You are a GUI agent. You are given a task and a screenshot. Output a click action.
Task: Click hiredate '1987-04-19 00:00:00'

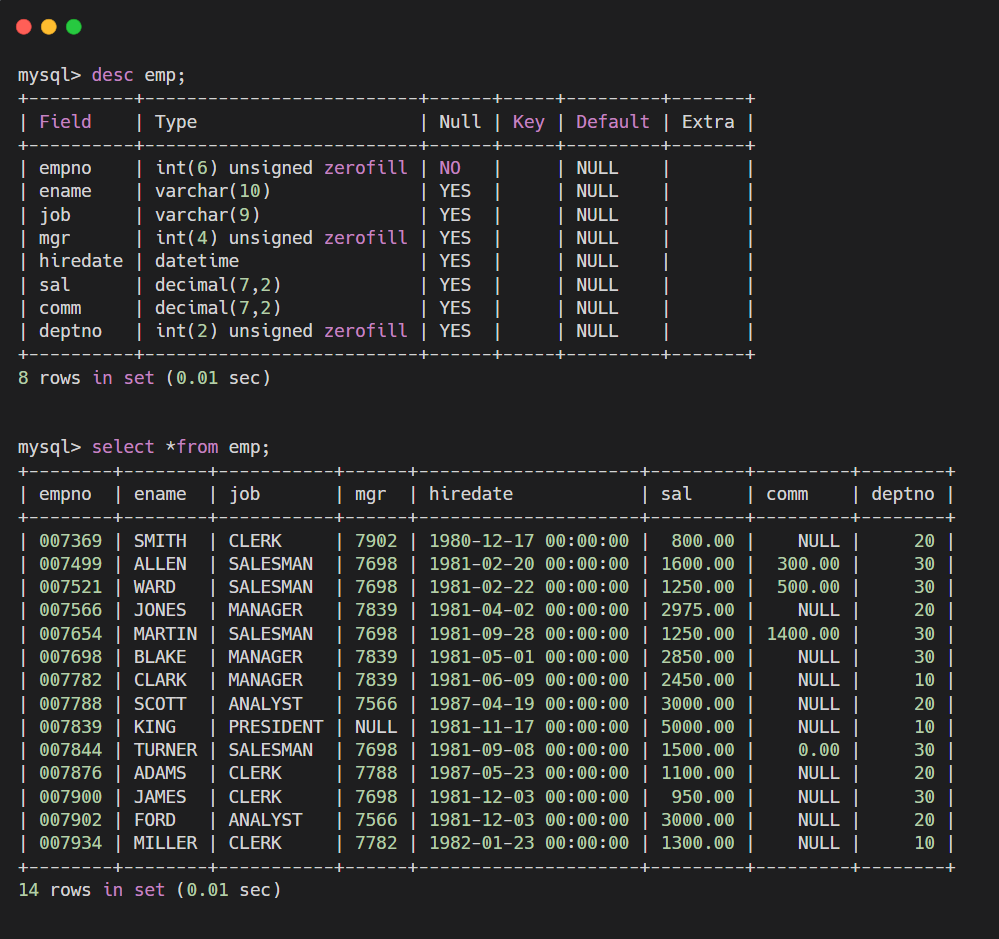pyautogui.click(x=529, y=705)
